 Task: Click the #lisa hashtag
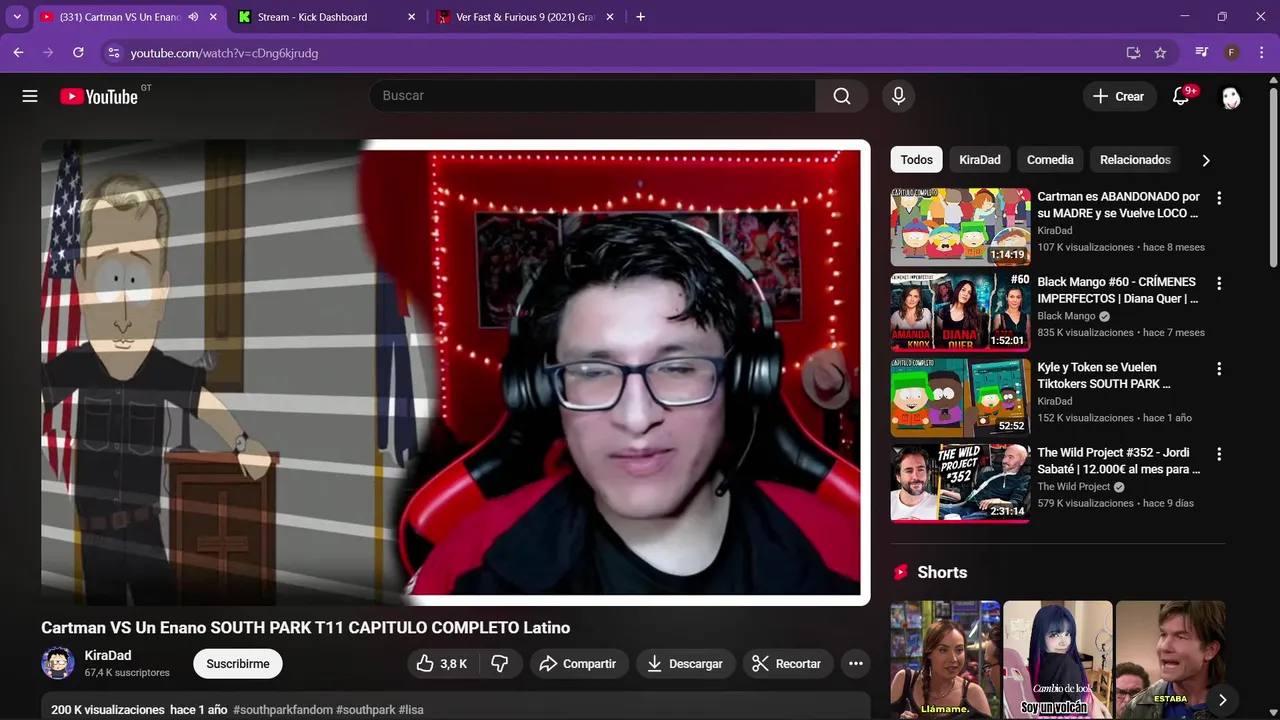(411, 710)
